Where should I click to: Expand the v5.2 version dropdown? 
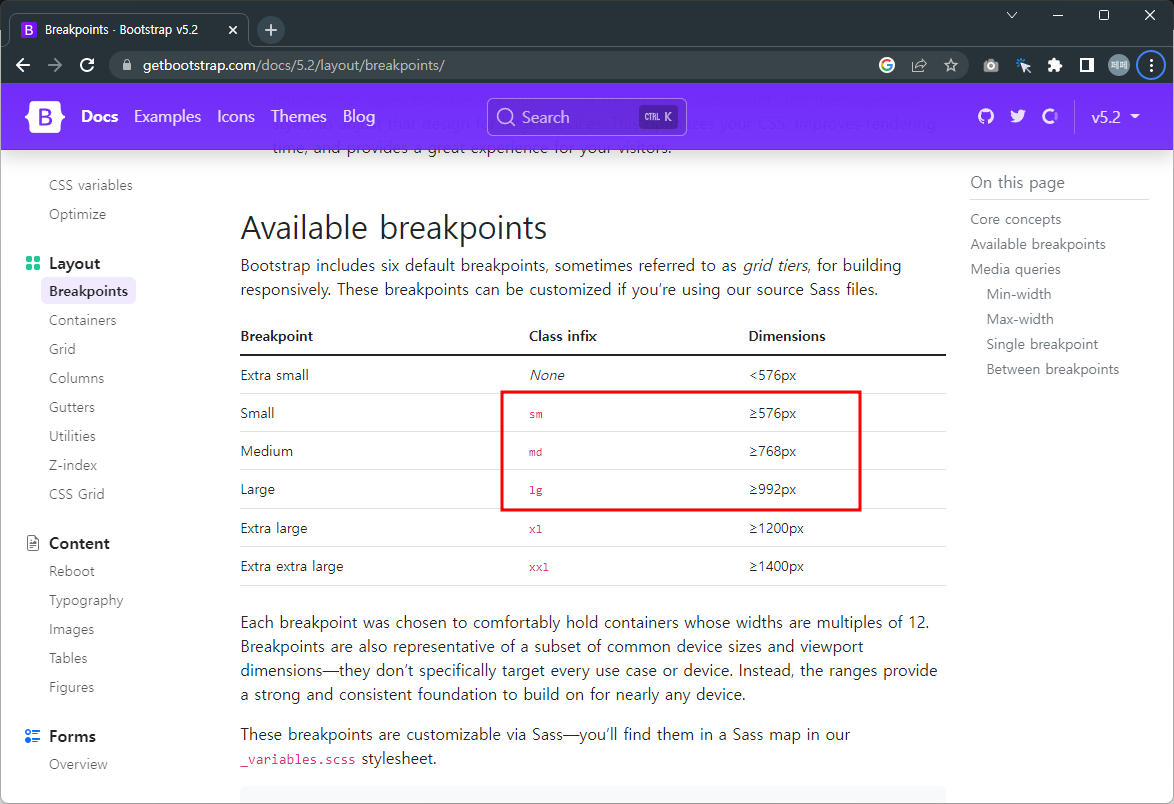pyautogui.click(x=1115, y=117)
